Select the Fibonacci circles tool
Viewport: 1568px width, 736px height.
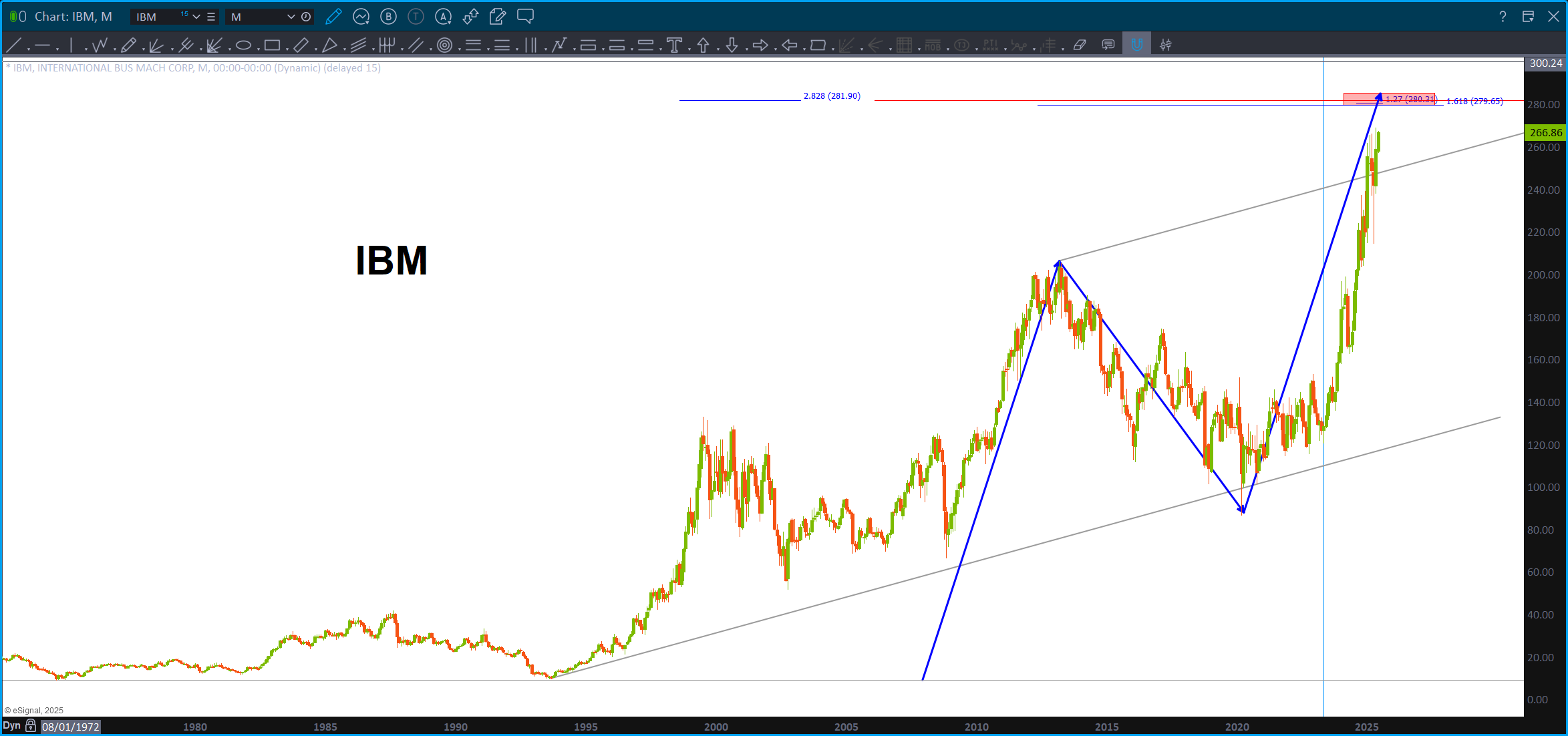444,45
